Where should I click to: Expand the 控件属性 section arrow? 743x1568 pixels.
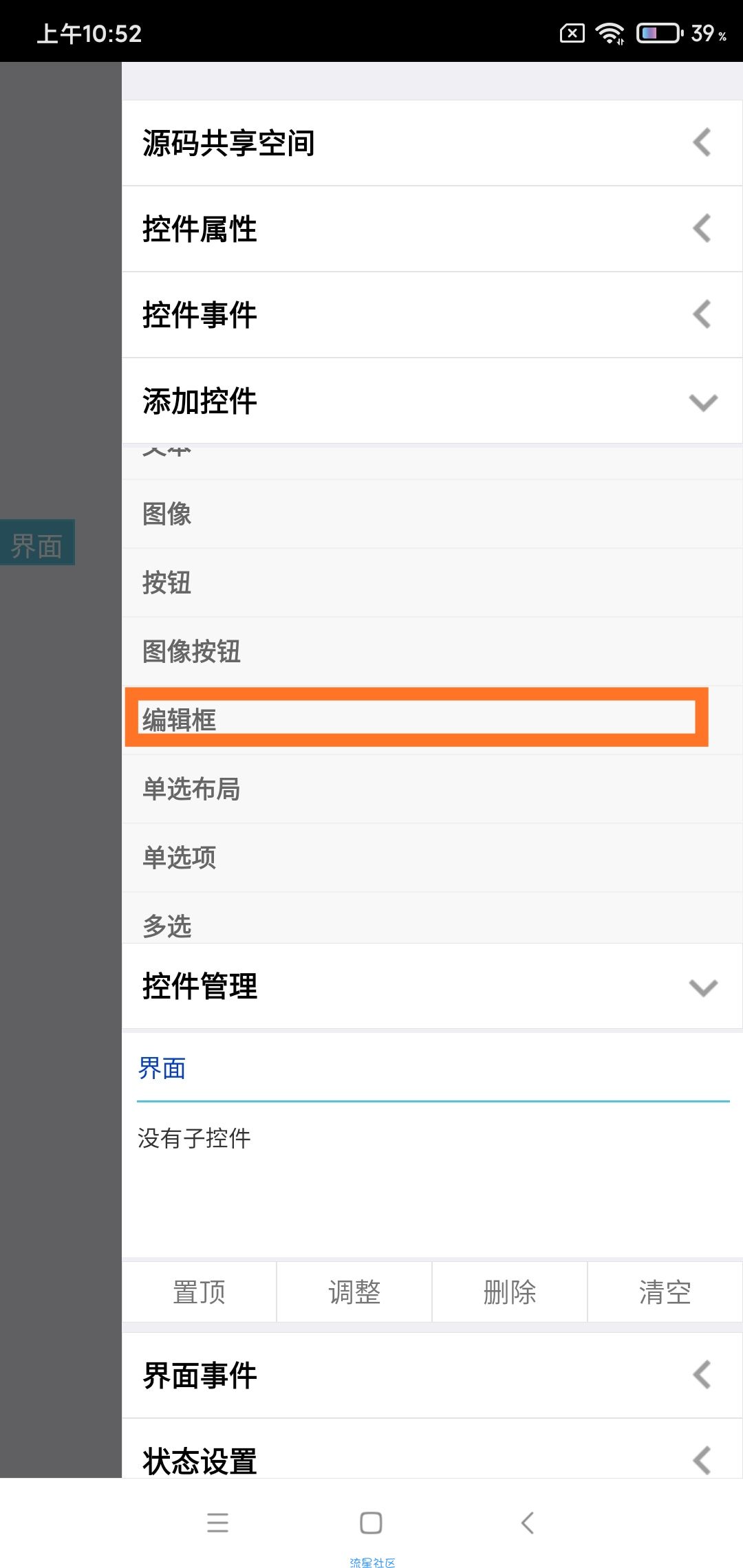point(702,229)
